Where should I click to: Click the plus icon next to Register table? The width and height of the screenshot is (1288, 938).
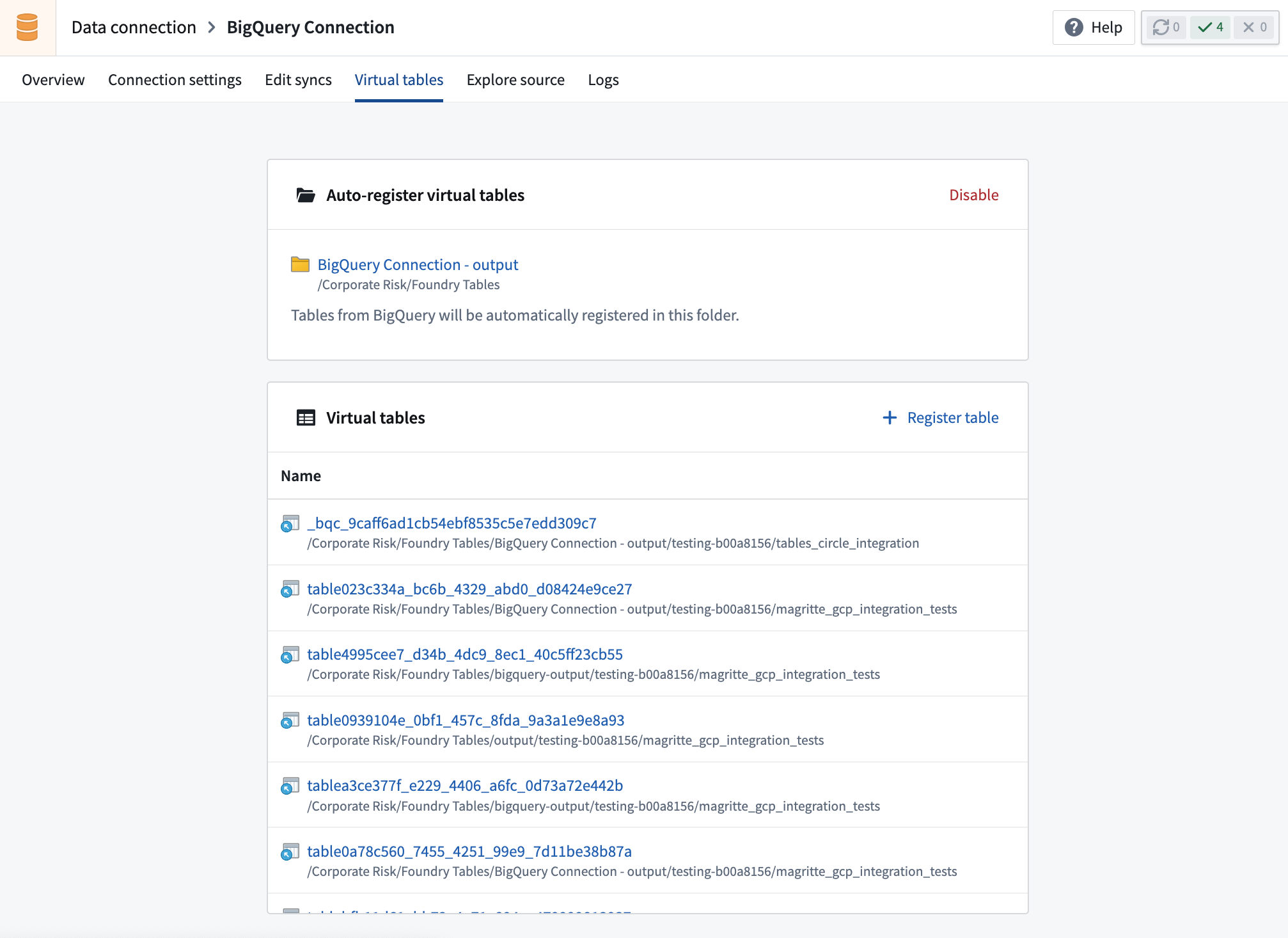coord(890,418)
